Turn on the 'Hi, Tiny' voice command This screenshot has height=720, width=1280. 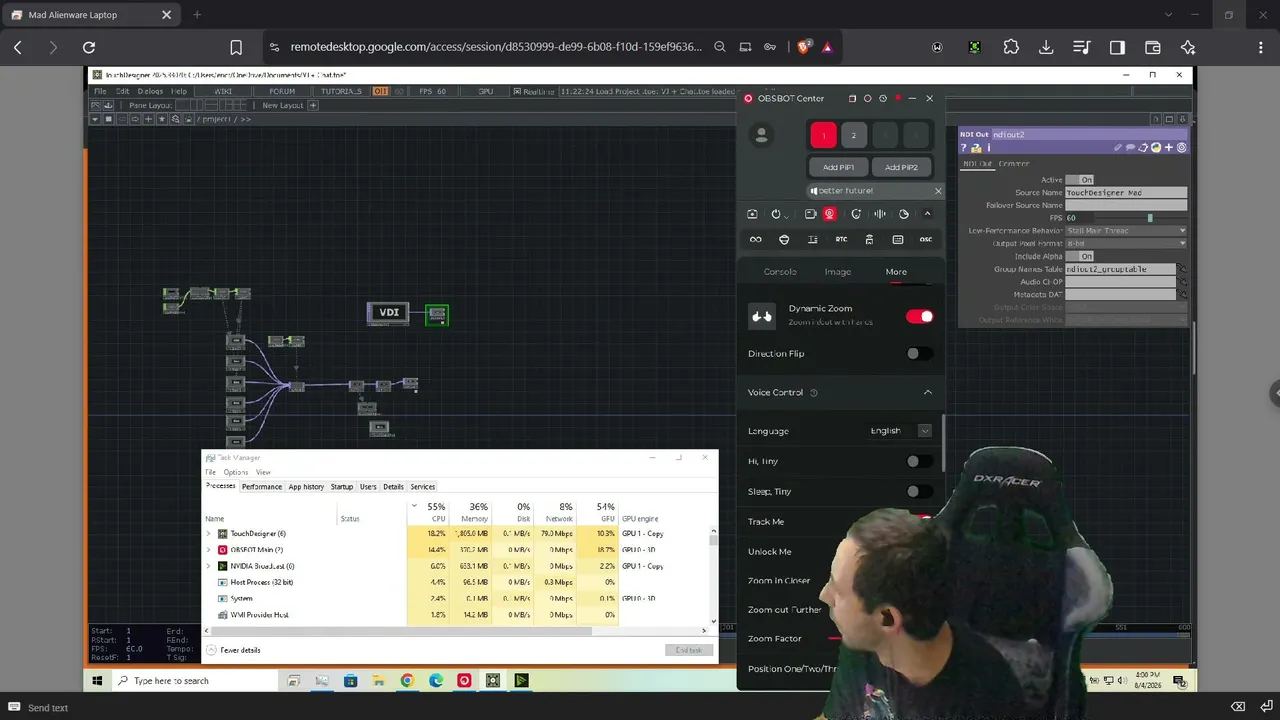tap(919, 461)
